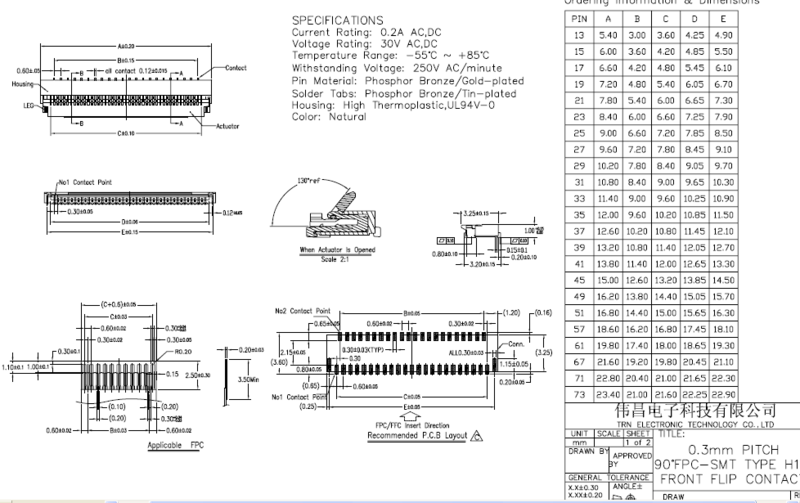Click the FPC/FFC Insert Direction arrow
The image size is (800, 503).
pyautogui.click(x=411, y=416)
